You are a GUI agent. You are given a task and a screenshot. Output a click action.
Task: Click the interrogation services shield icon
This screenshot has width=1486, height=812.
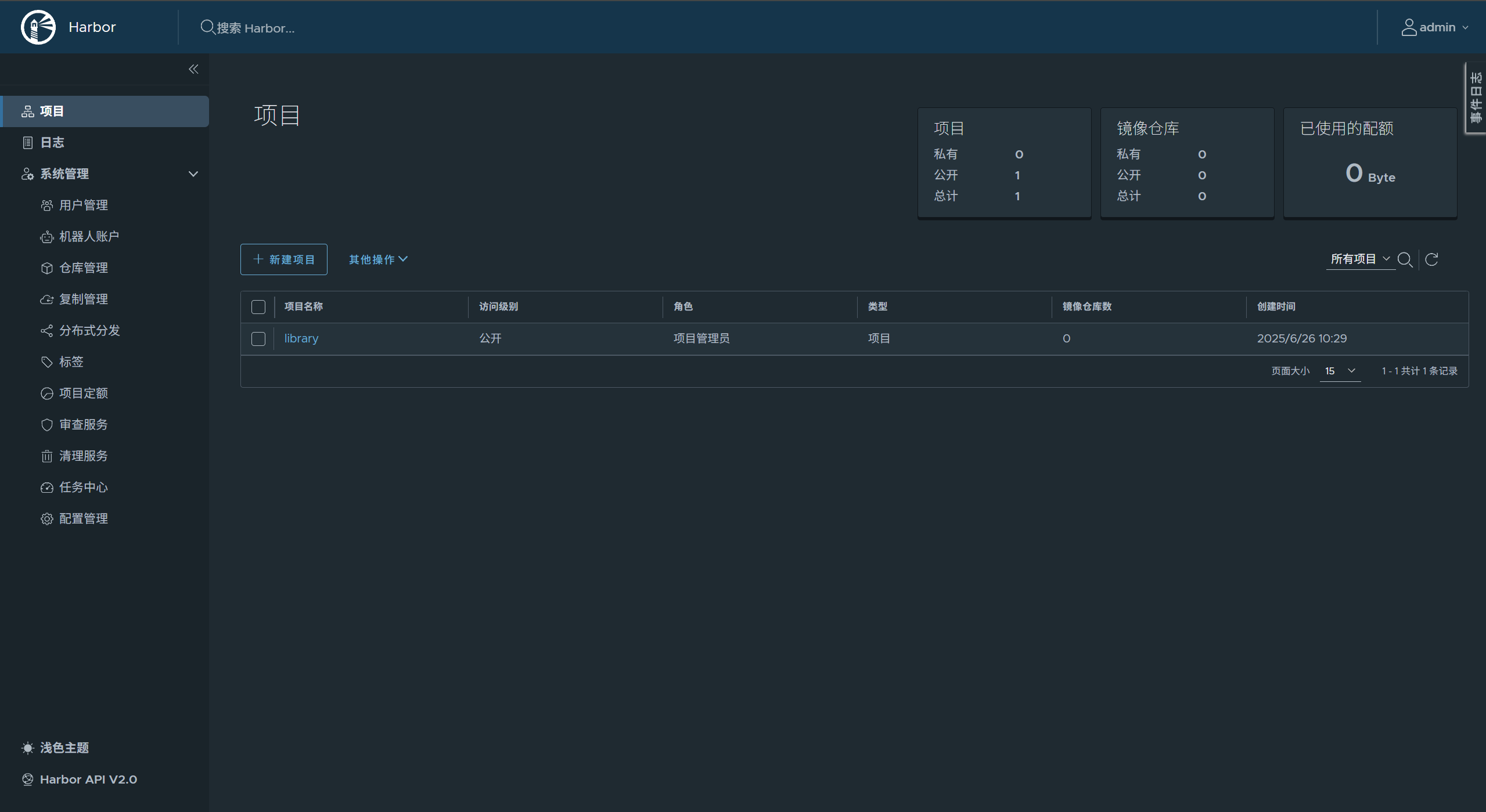point(47,424)
